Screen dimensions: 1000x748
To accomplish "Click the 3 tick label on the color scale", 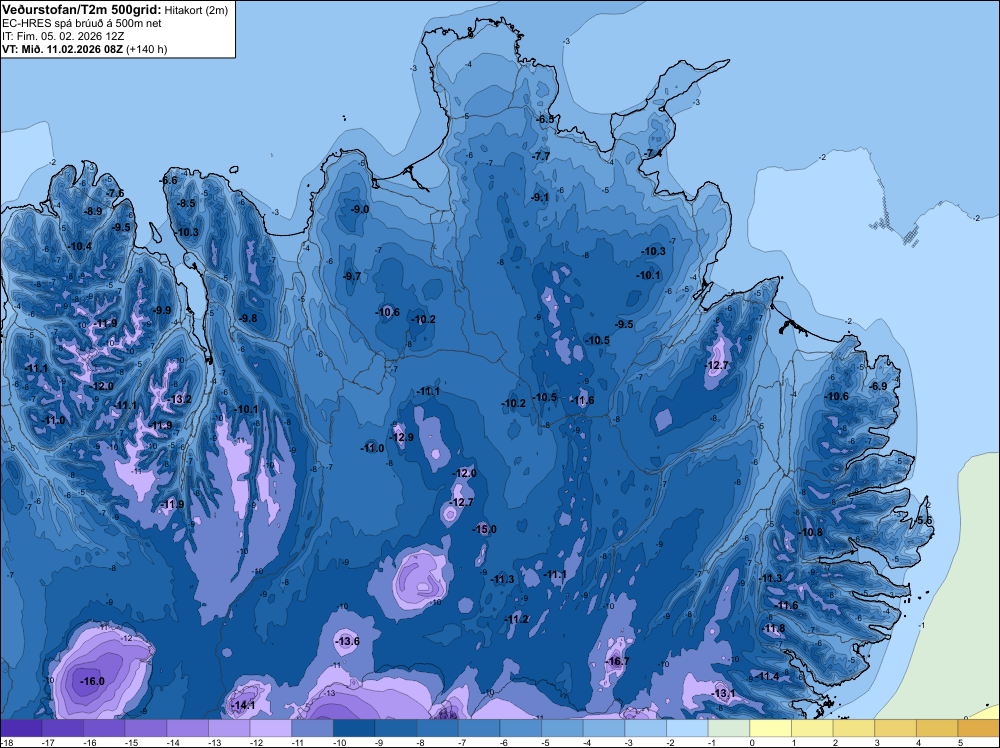I will 878,742.
